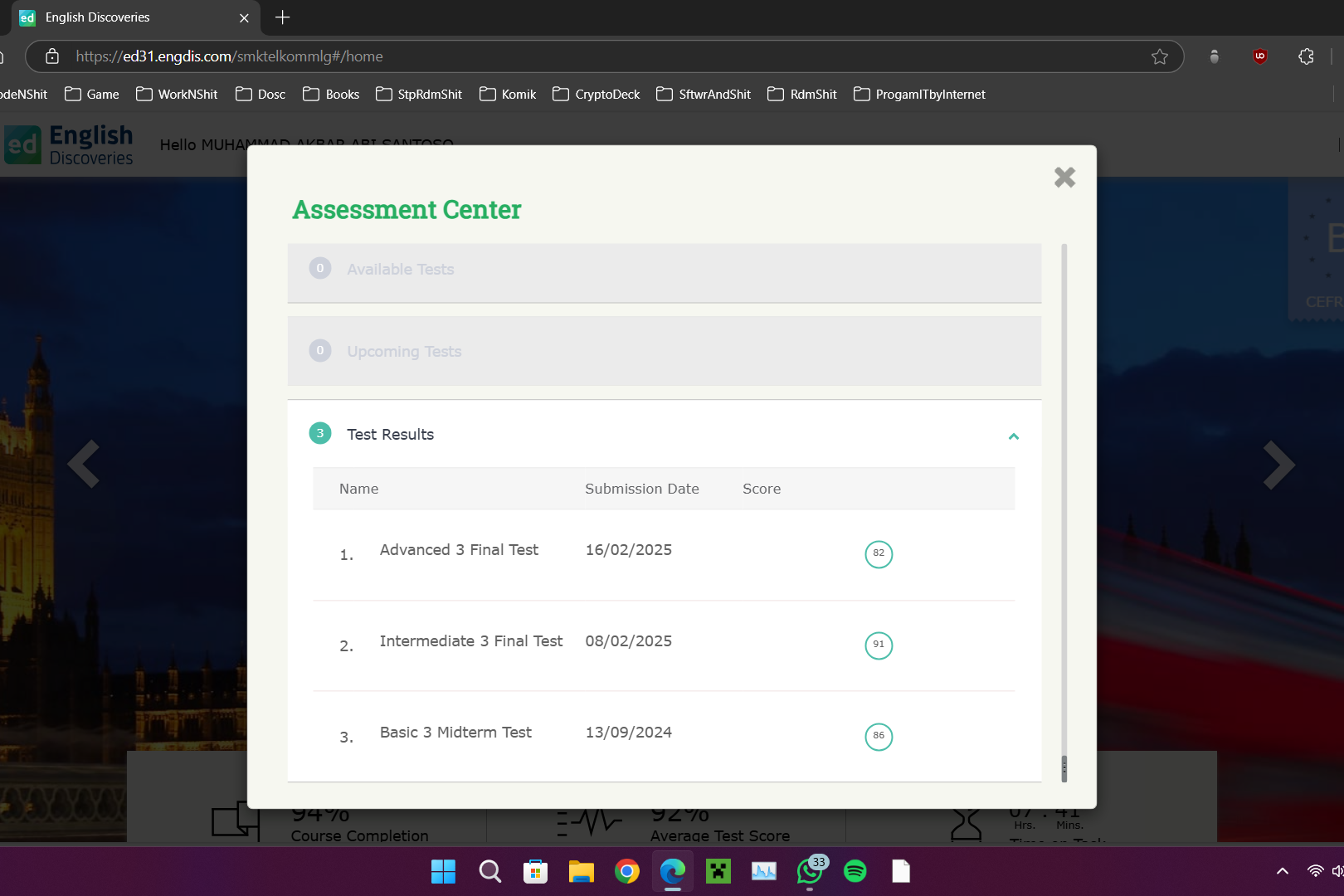Open the Komik bookmarks folder
Image resolution: width=1344 pixels, height=896 pixels.
point(508,95)
